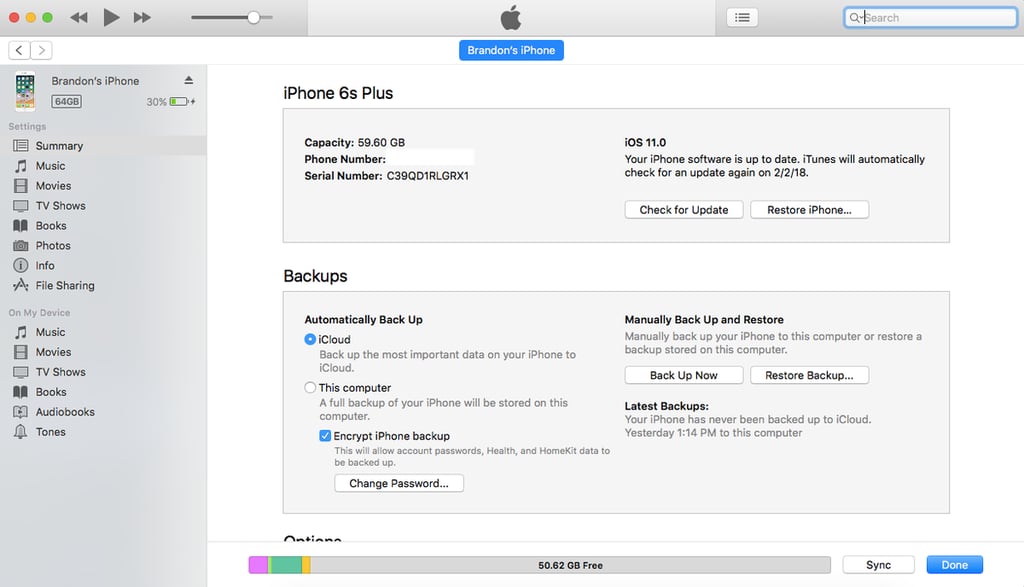Click the blue Done button
1024x587 pixels.
pyautogui.click(x=955, y=565)
